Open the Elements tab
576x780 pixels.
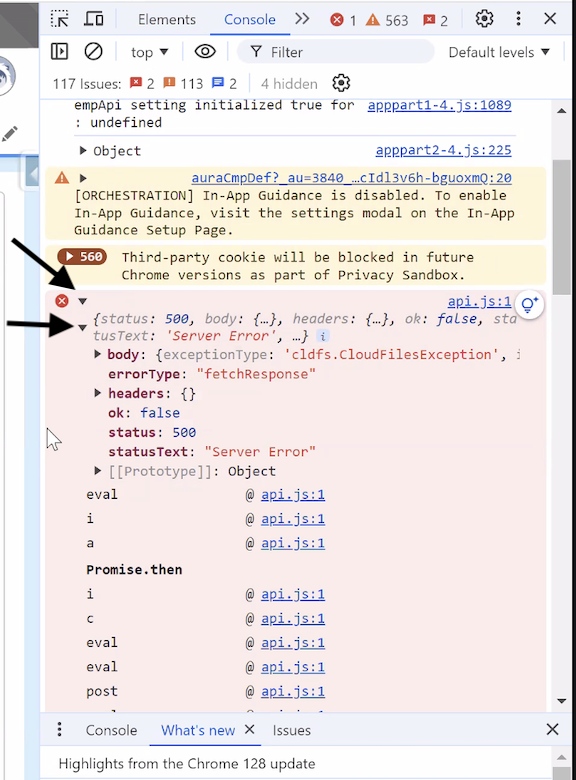[x=167, y=19]
